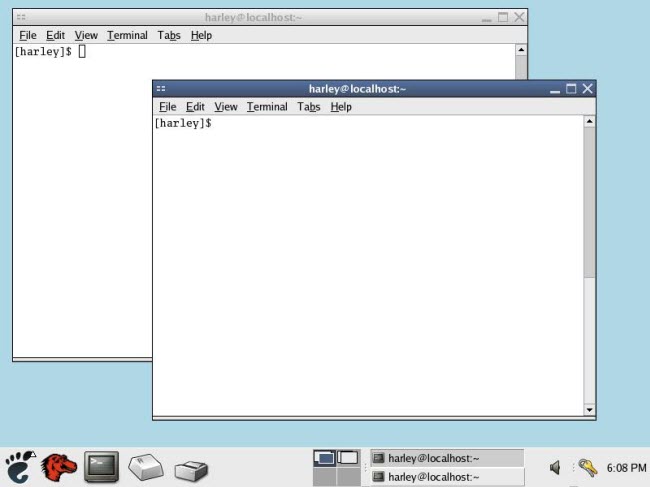Select second harley@localhost taskbar button
Screen dimensions: 650x487
pyautogui.click(x=447, y=477)
